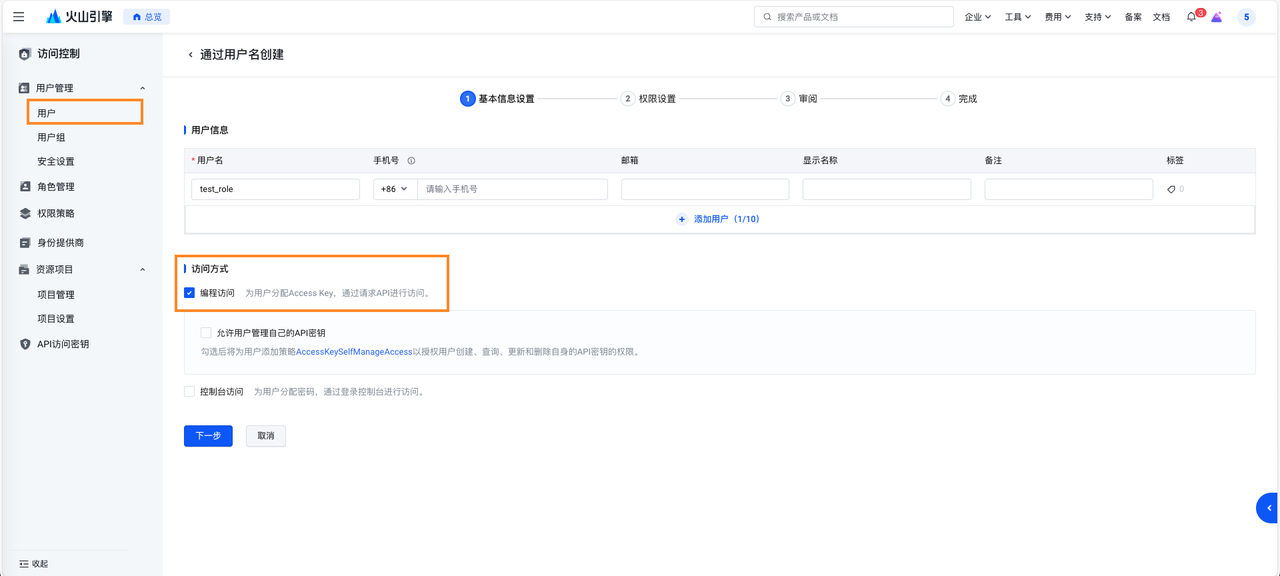Enable the 控制台访问 checkbox
The width and height of the screenshot is (1280, 576).
190,392
